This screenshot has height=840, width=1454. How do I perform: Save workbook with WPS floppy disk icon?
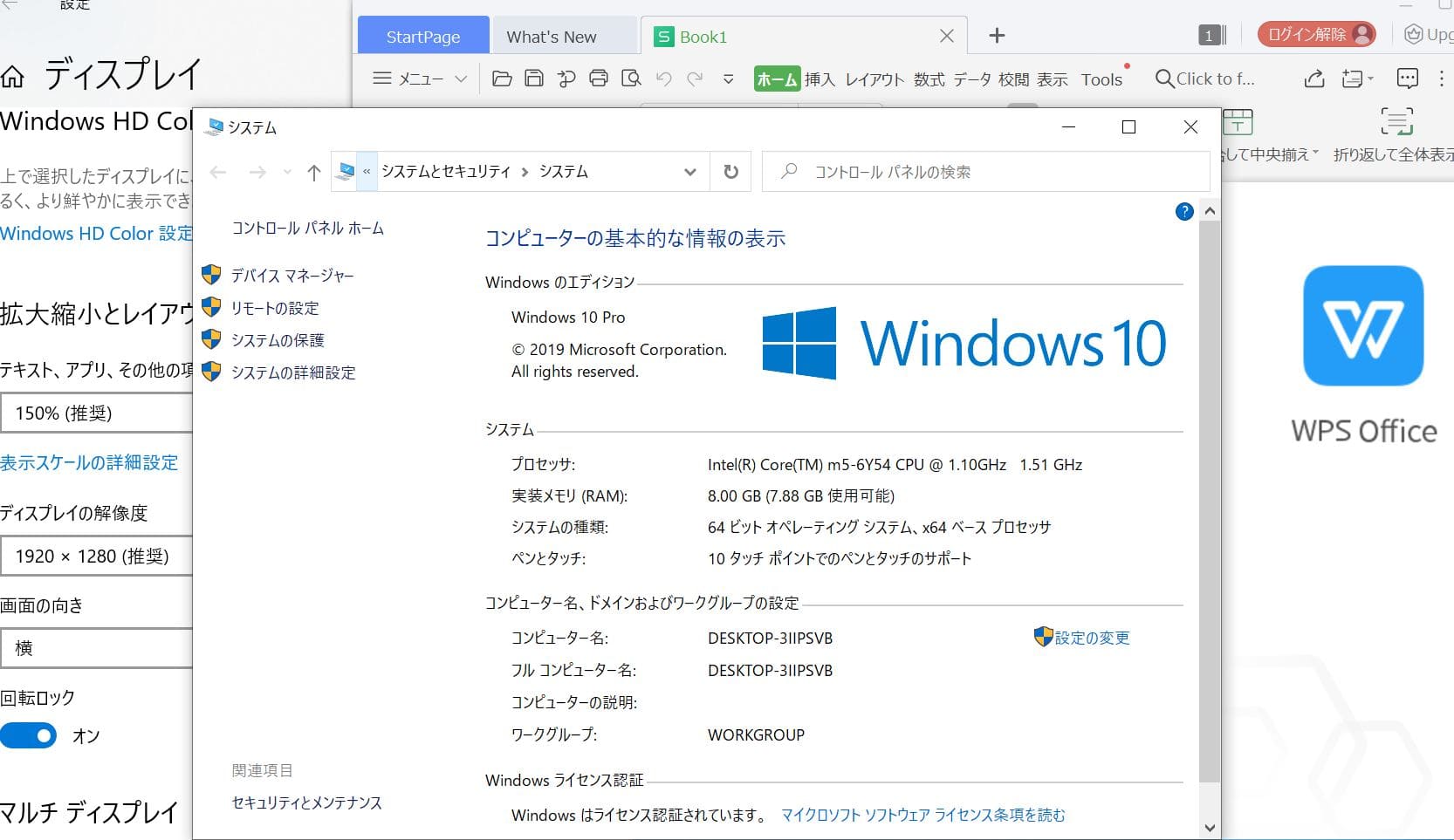point(534,79)
